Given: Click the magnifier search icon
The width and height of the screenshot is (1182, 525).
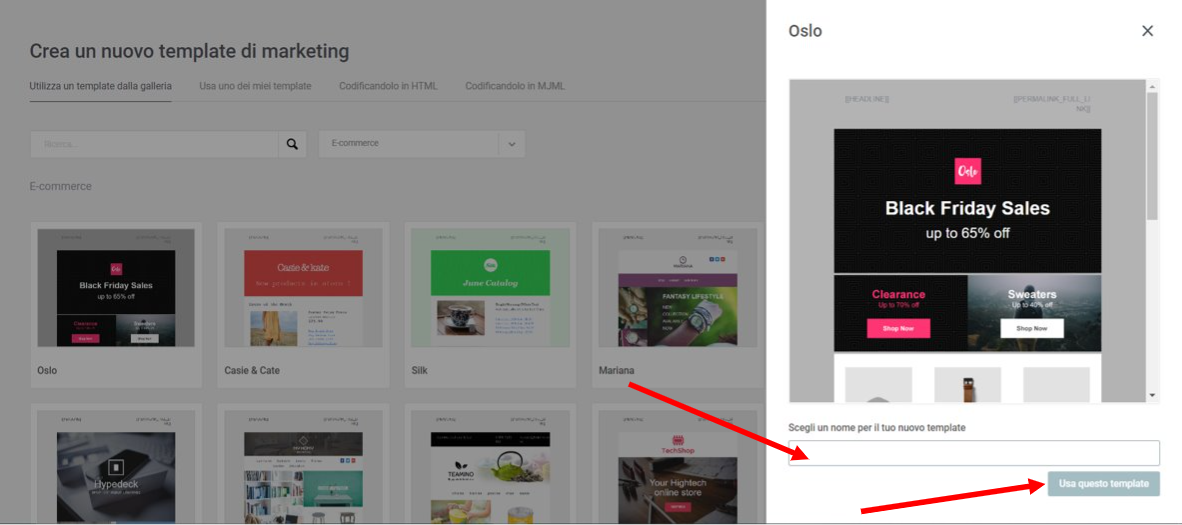Looking at the screenshot, I should (292, 144).
